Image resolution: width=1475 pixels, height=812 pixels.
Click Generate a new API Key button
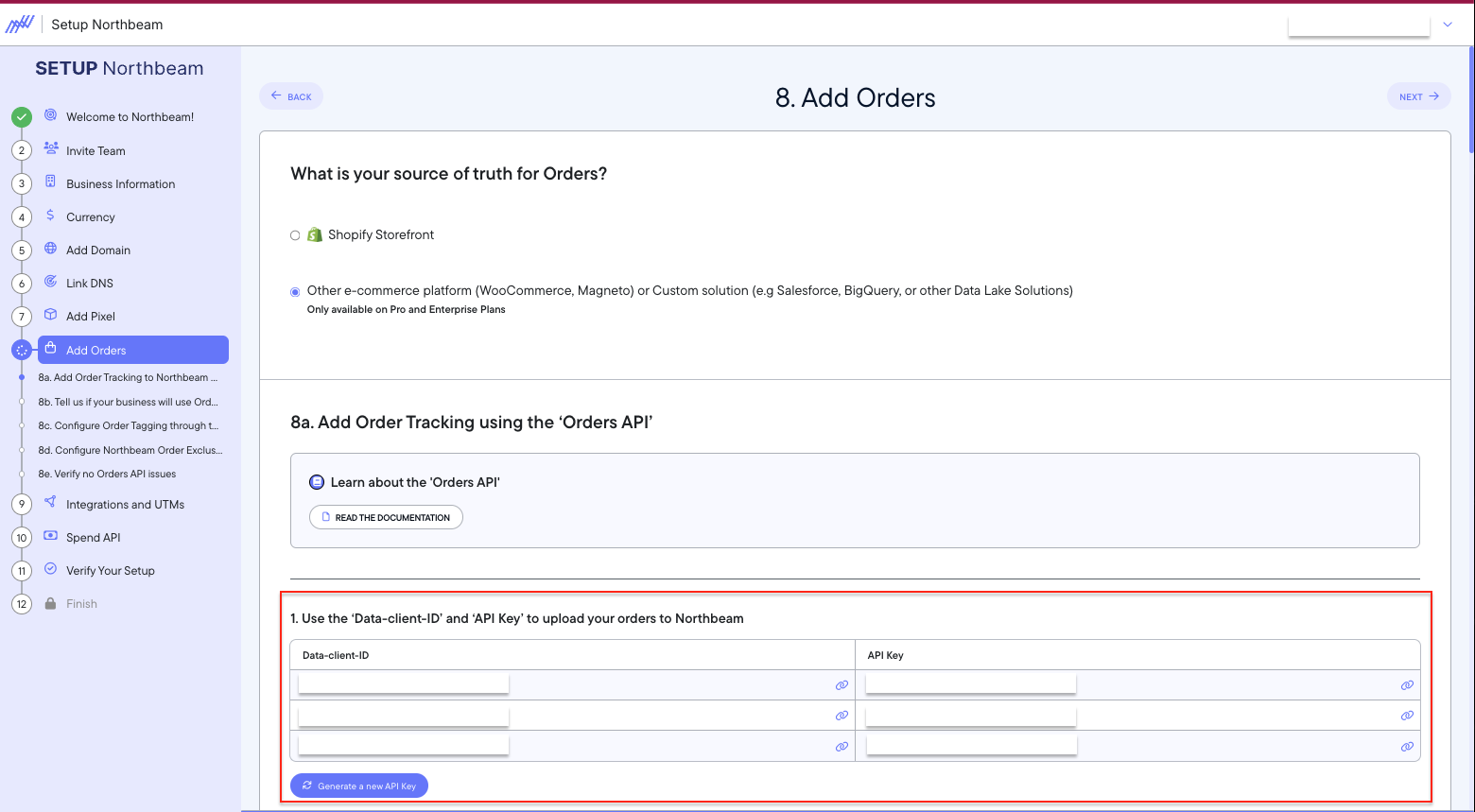(x=359, y=786)
